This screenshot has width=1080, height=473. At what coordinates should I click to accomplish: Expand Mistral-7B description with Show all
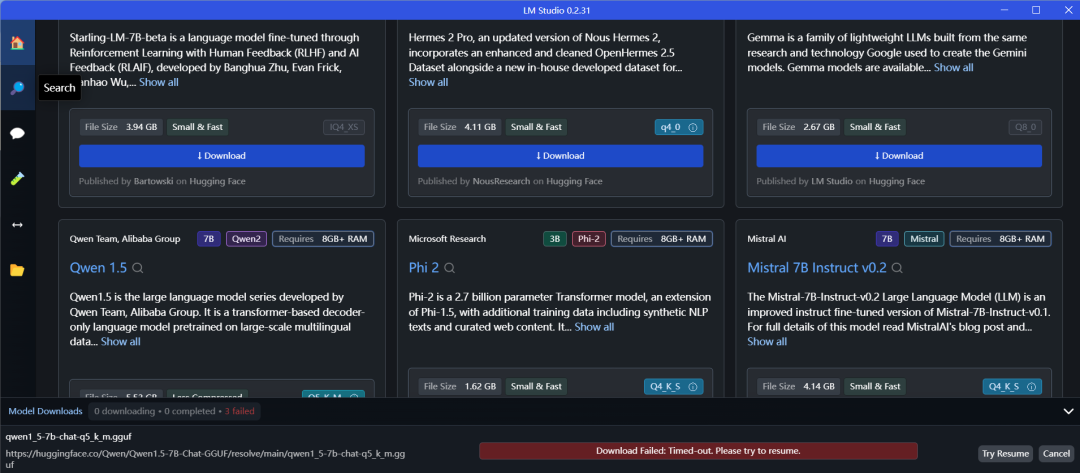tap(767, 341)
